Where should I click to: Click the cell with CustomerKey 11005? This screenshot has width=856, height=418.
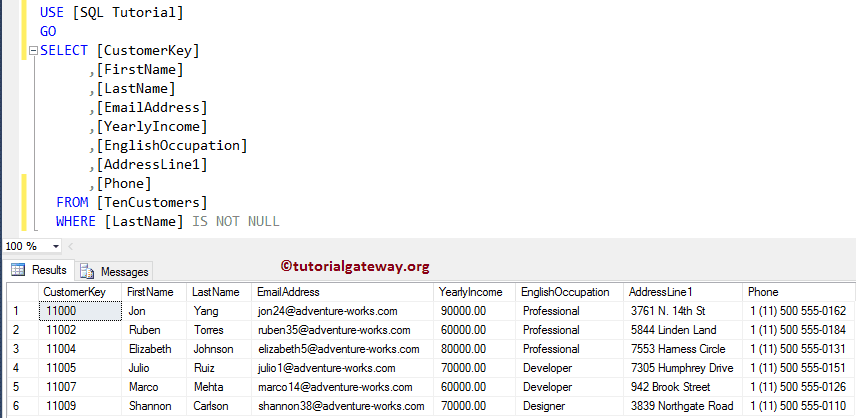point(80,368)
